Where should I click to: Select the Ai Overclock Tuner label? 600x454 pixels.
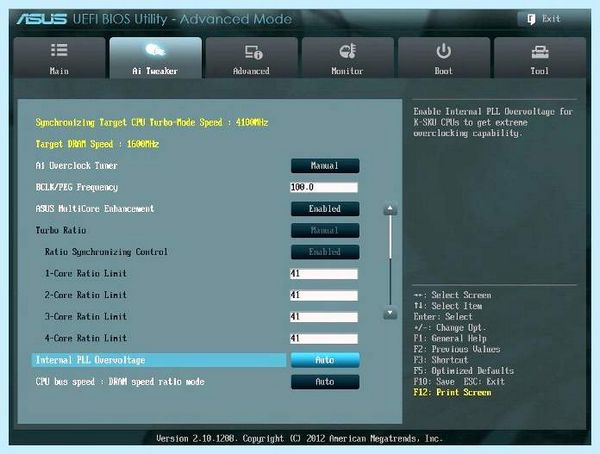(x=77, y=166)
